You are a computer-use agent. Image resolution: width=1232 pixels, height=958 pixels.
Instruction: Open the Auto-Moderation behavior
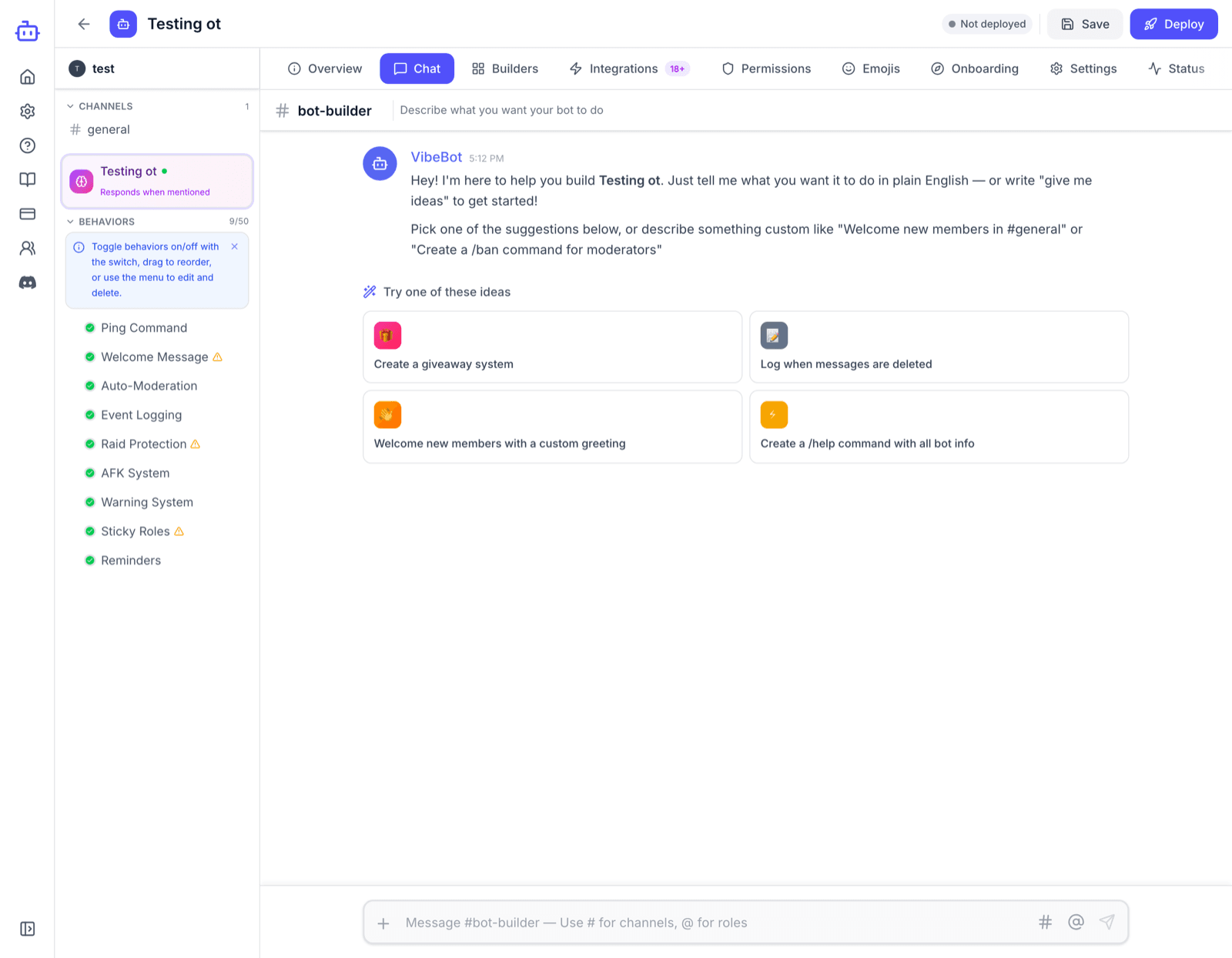149,386
